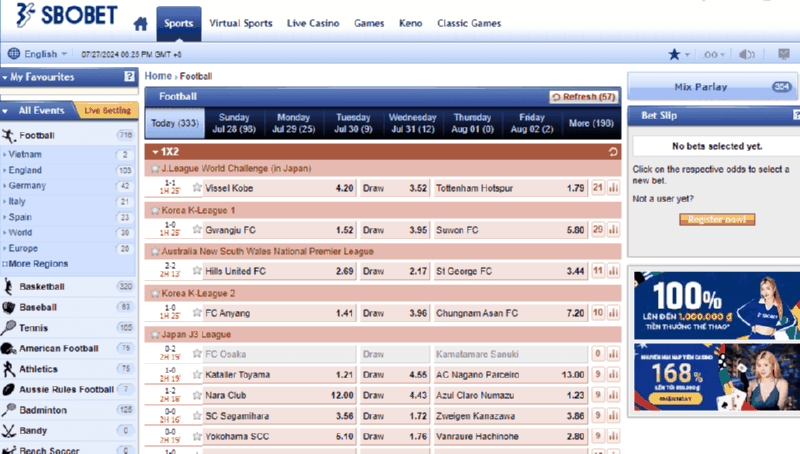
Task: Open Basketball sport from the sidebar
Action: click(42, 286)
